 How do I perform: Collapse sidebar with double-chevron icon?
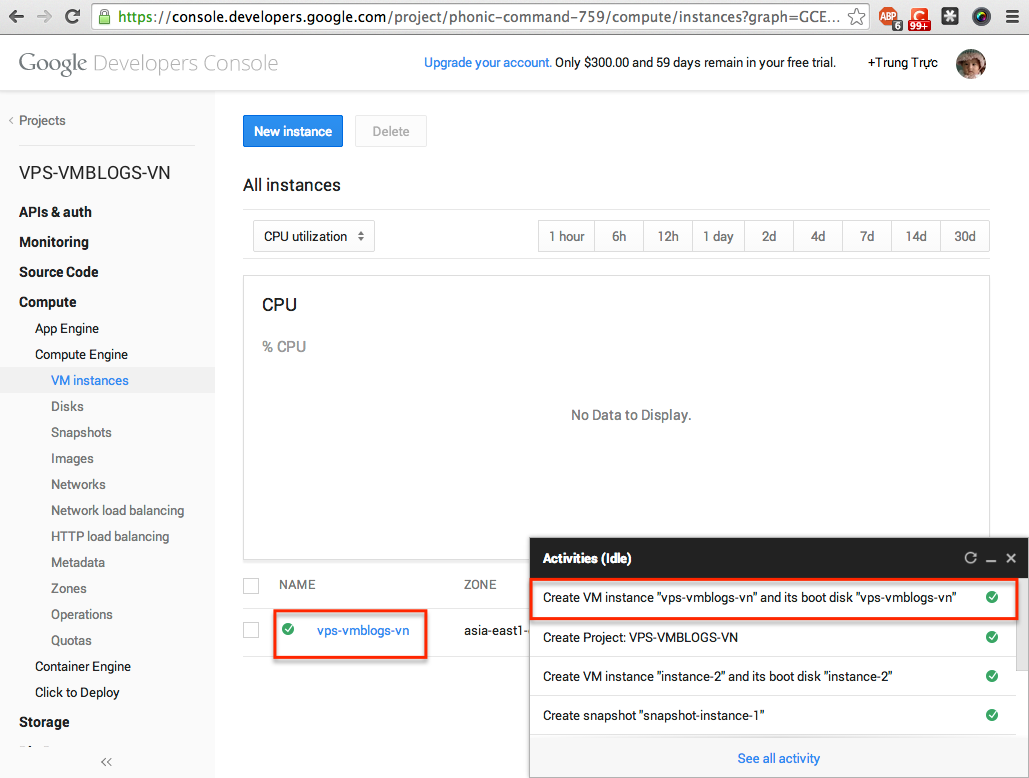click(107, 762)
